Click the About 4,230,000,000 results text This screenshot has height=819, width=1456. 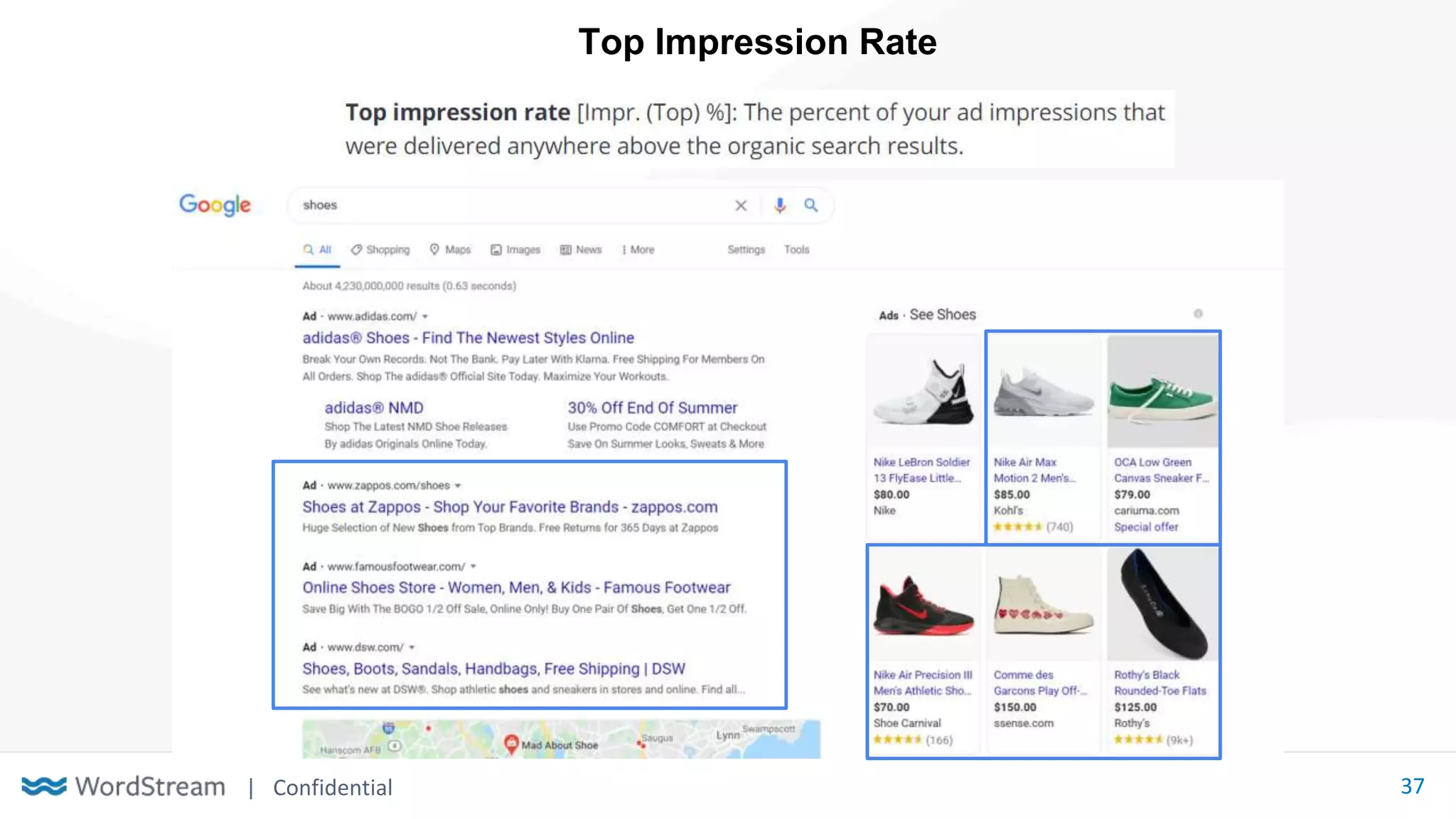[x=409, y=286]
